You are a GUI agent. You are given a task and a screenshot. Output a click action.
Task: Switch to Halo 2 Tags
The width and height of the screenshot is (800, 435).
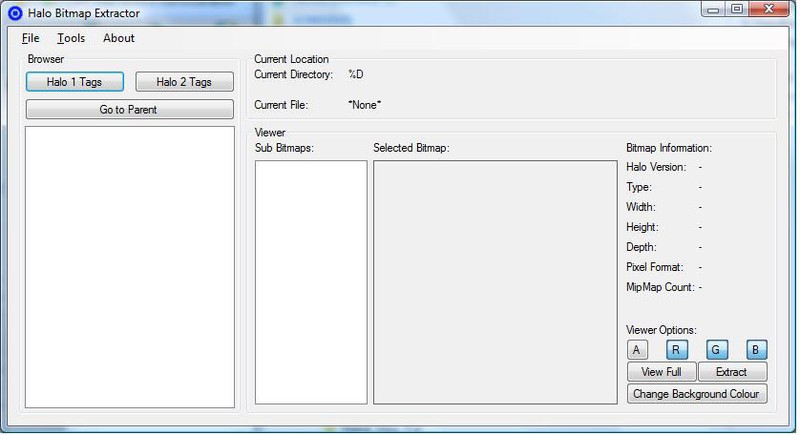pos(184,82)
